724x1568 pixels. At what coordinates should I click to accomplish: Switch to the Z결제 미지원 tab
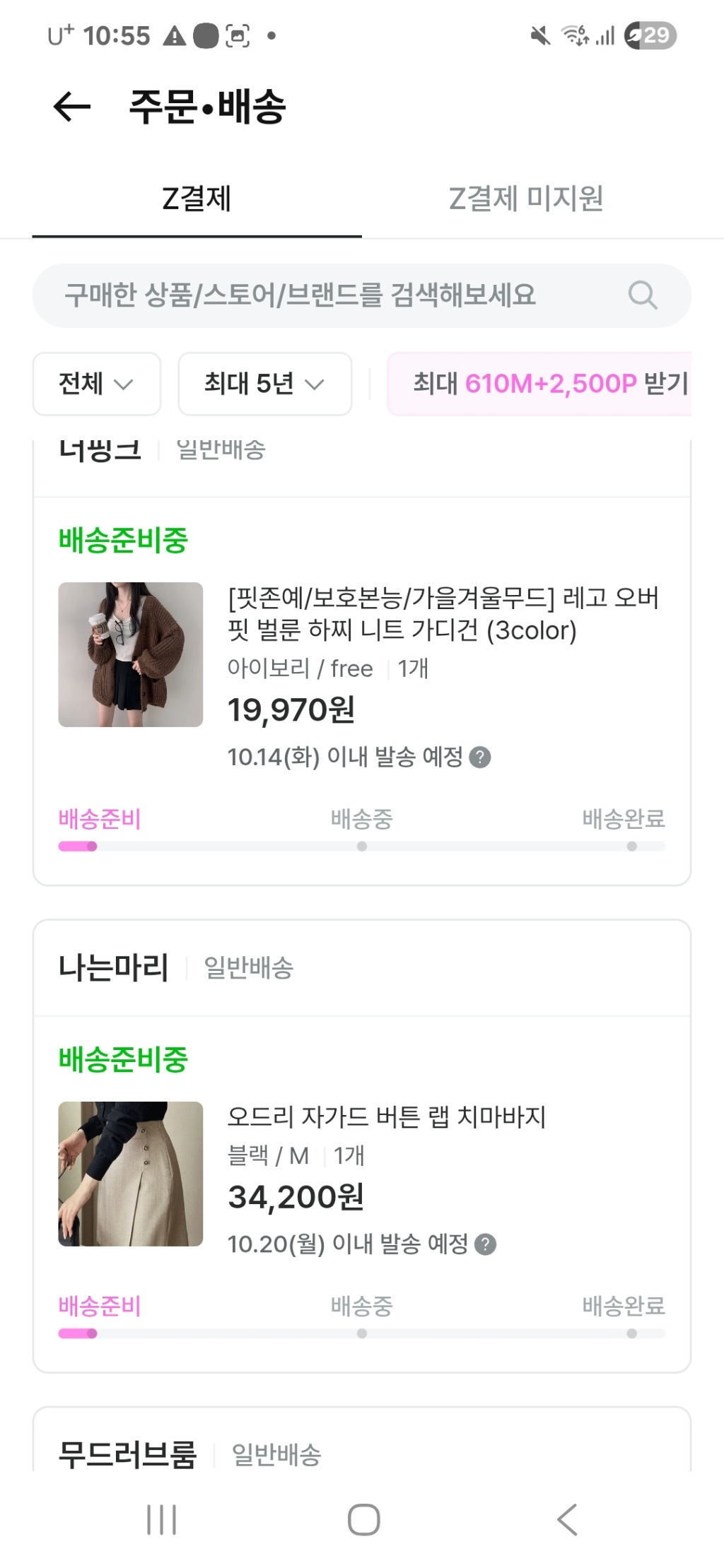(x=526, y=199)
